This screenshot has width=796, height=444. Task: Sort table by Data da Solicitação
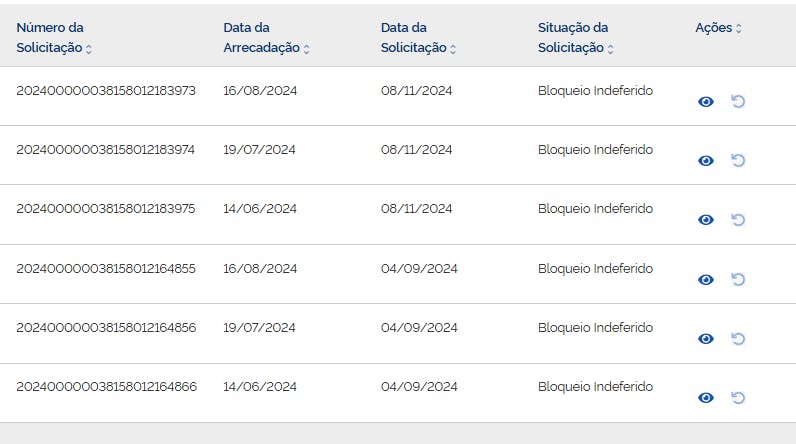453,49
